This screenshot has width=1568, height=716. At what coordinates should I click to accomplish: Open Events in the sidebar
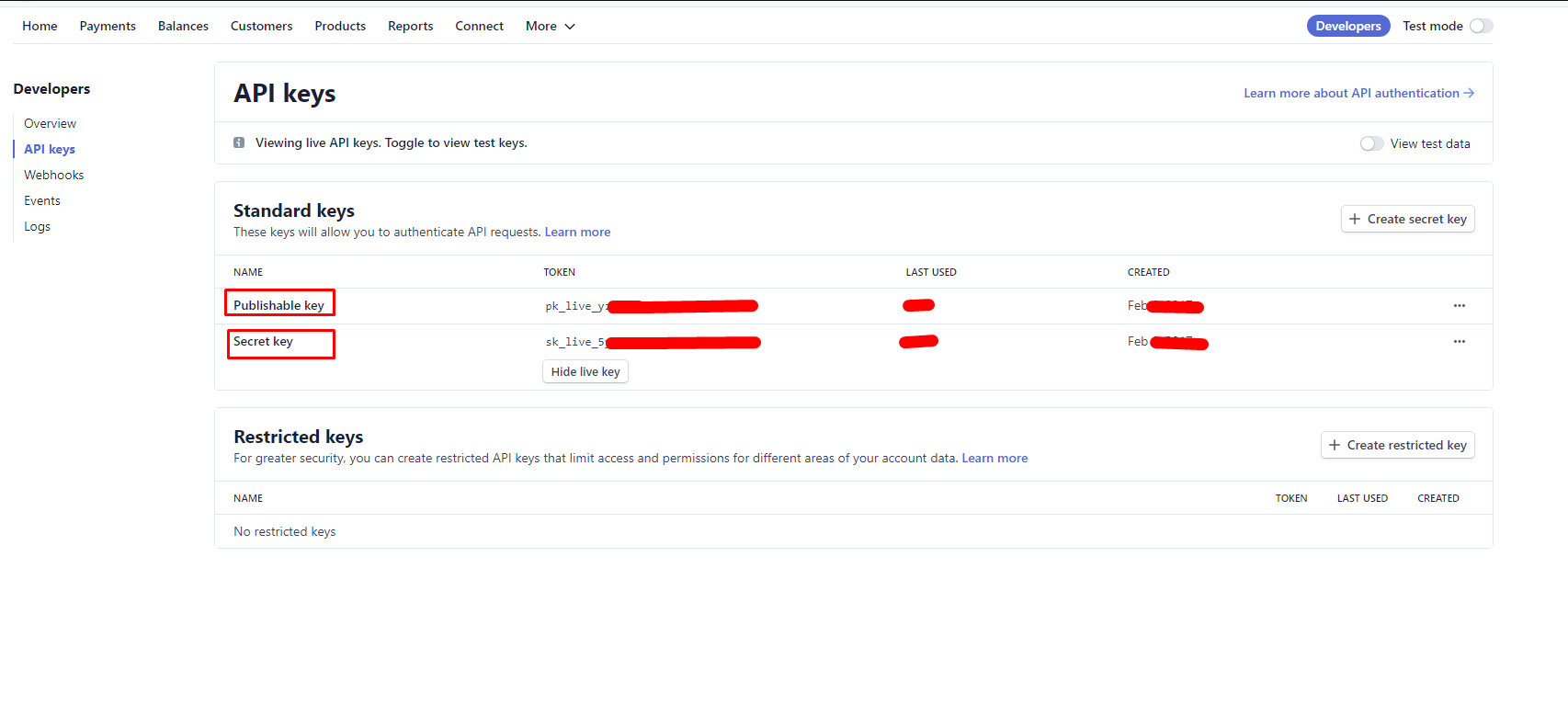tap(42, 200)
